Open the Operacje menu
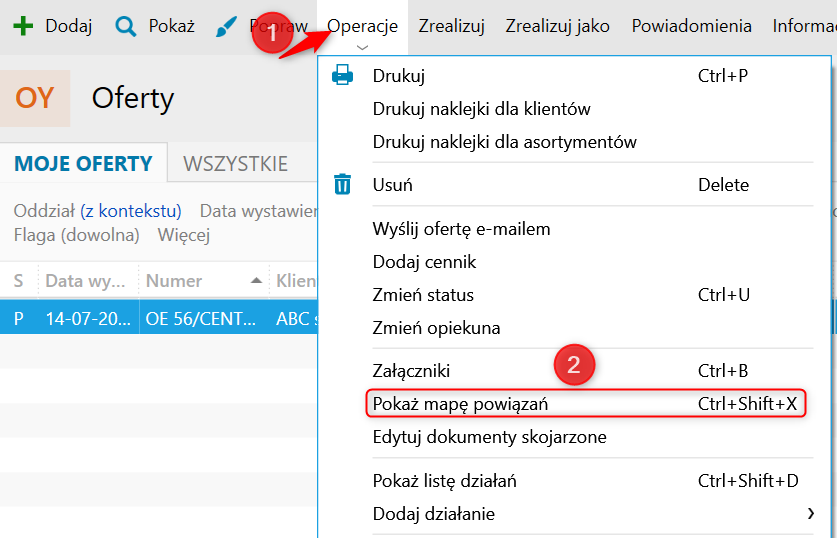The image size is (837, 538). [x=362, y=26]
